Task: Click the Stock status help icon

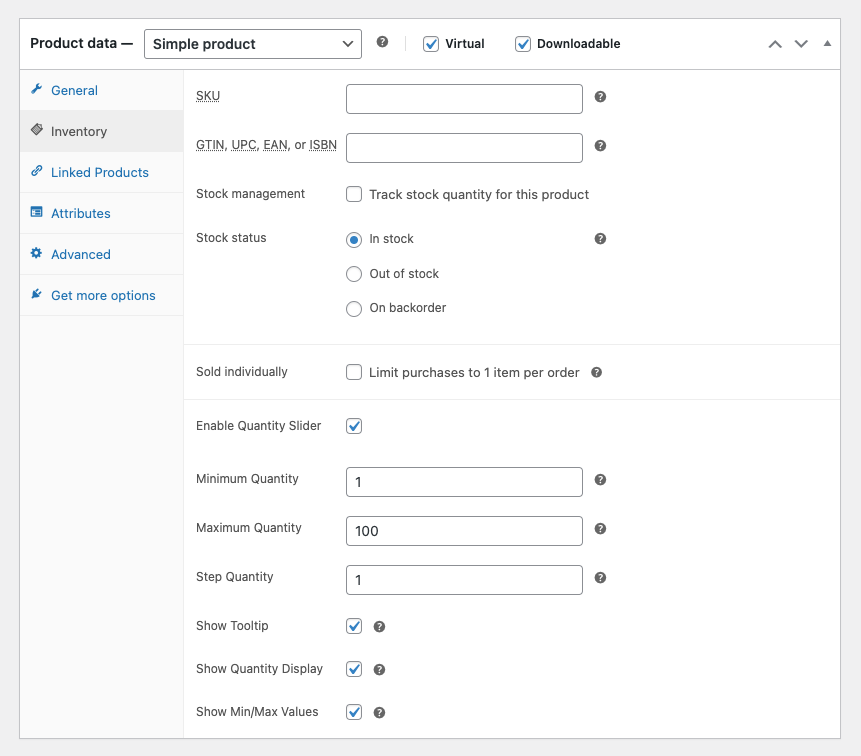Action: 600,239
